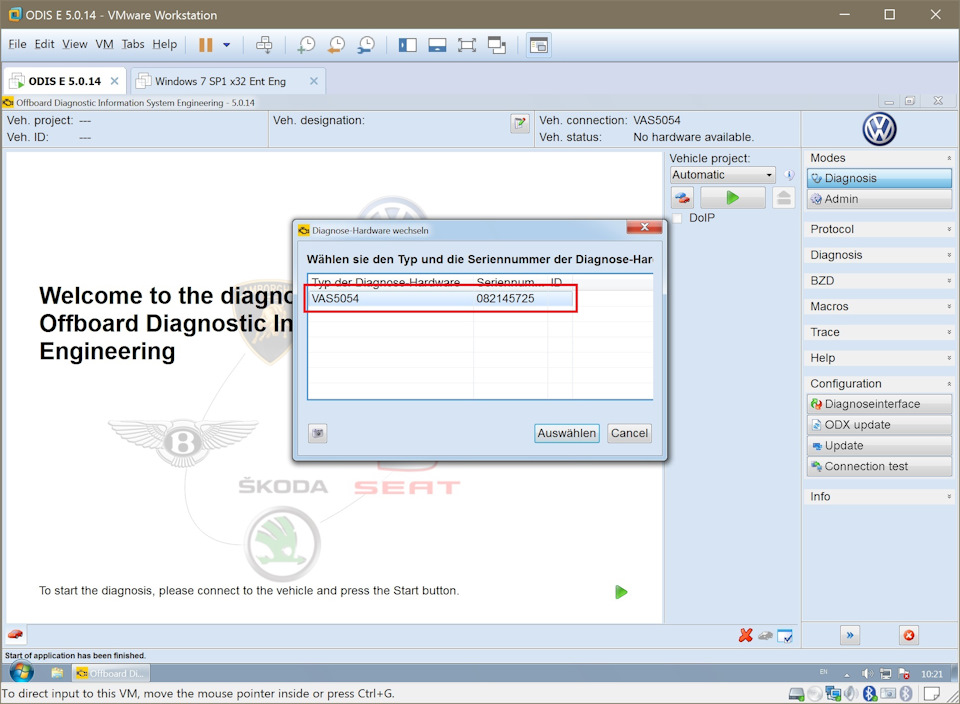The height and width of the screenshot is (704, 960).
Task: Click the eject button in vehicle panel
Action: 783,198
